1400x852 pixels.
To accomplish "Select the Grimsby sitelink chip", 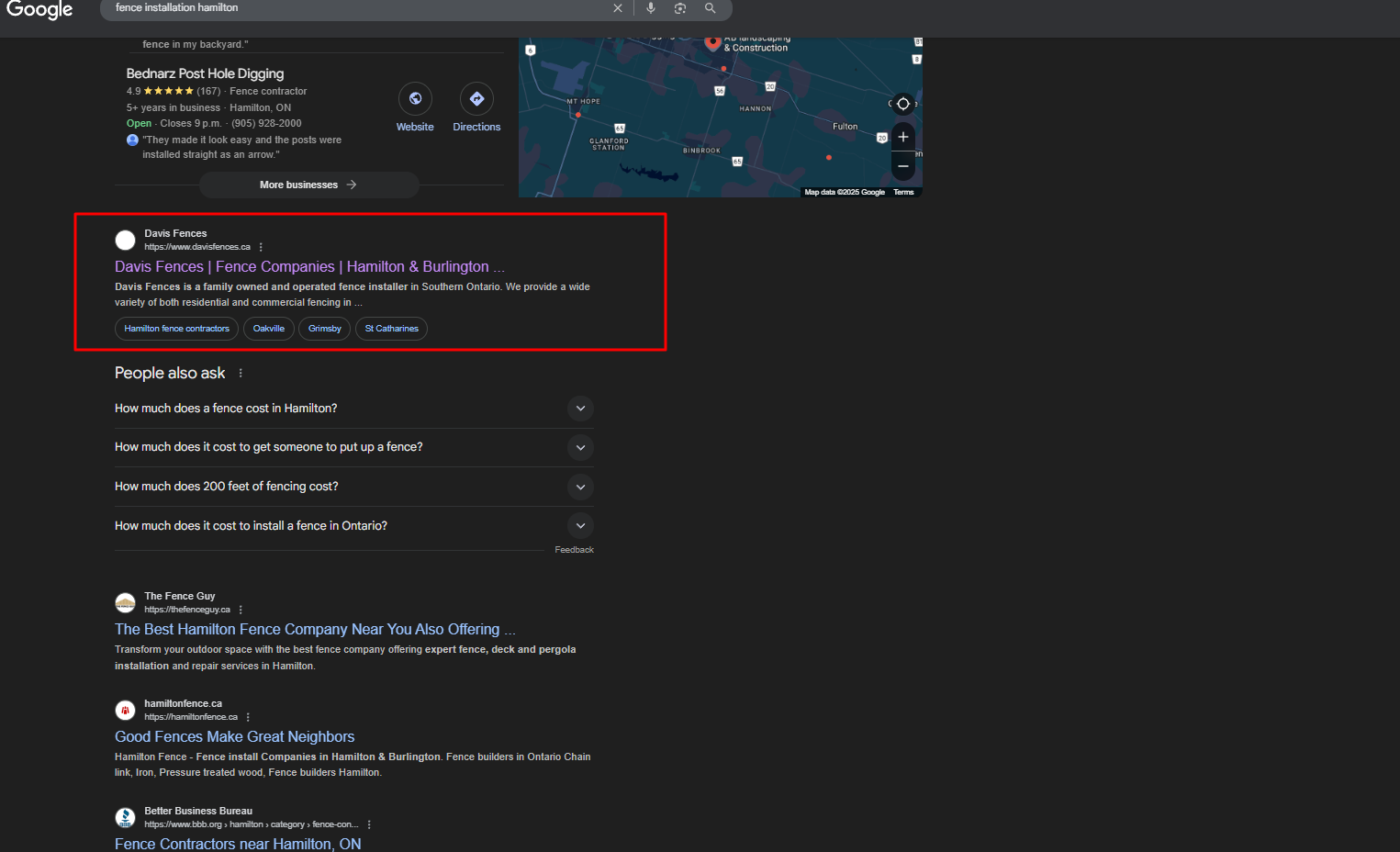I will pyautogui.click(x=324, y=329).
